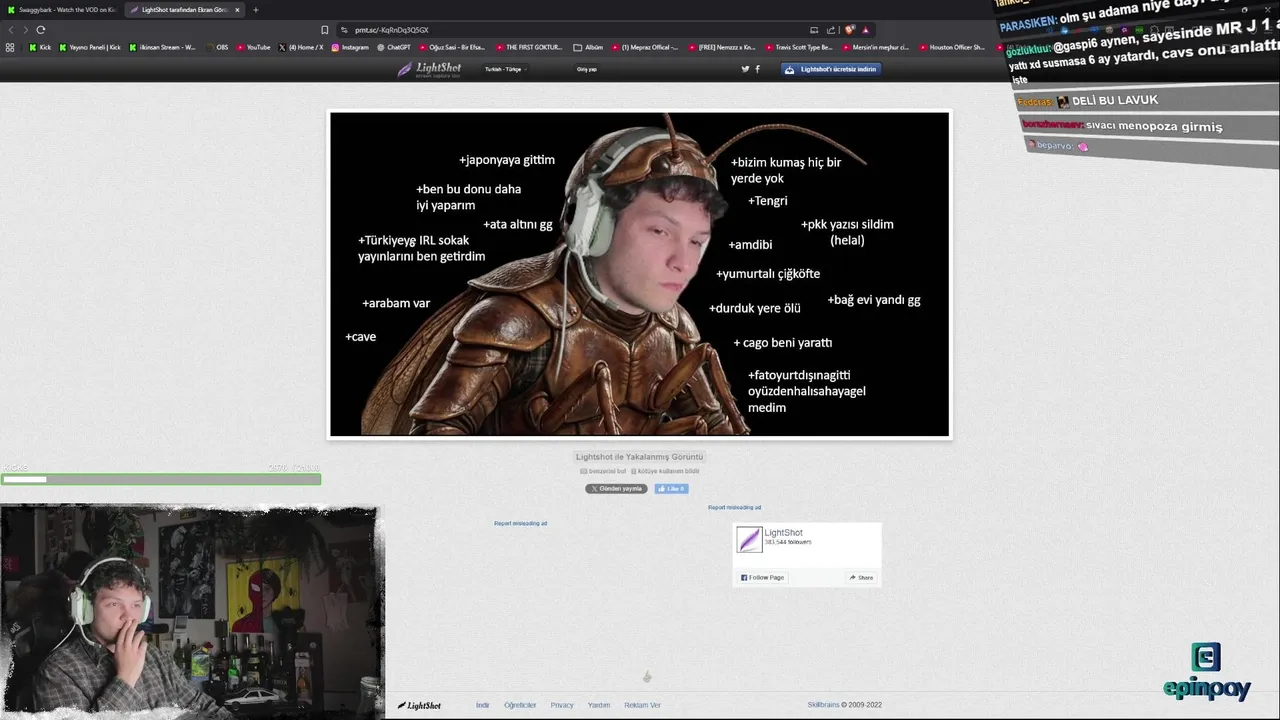1280x720 pixels.
Task: Open the Oğuz Sasi bookmark
Action: tap(452, 47)
